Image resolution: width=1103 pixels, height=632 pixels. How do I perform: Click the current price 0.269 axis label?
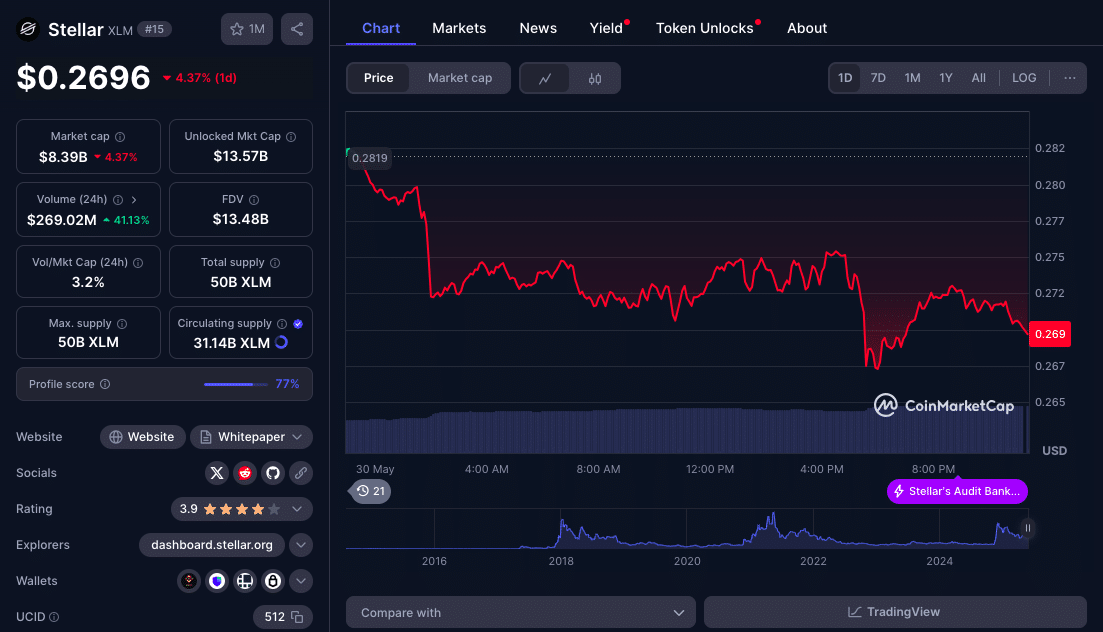pos(1050,334)
